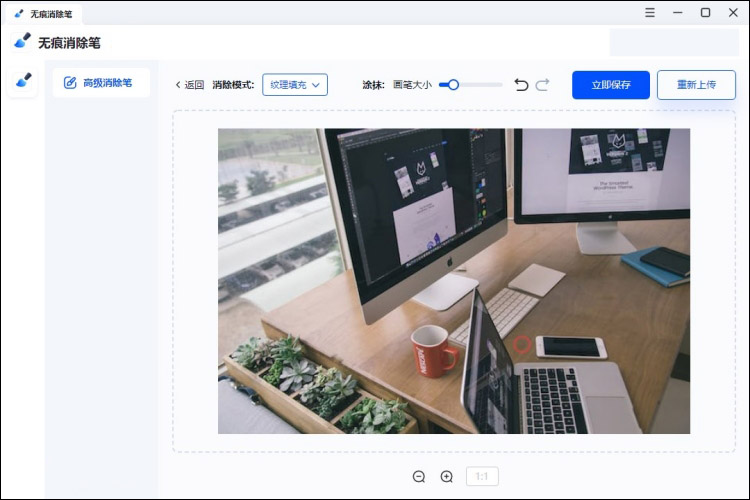Viewport: 750px width, 500px height.
Task: Click the undo arrow icon
Action: 521,85
